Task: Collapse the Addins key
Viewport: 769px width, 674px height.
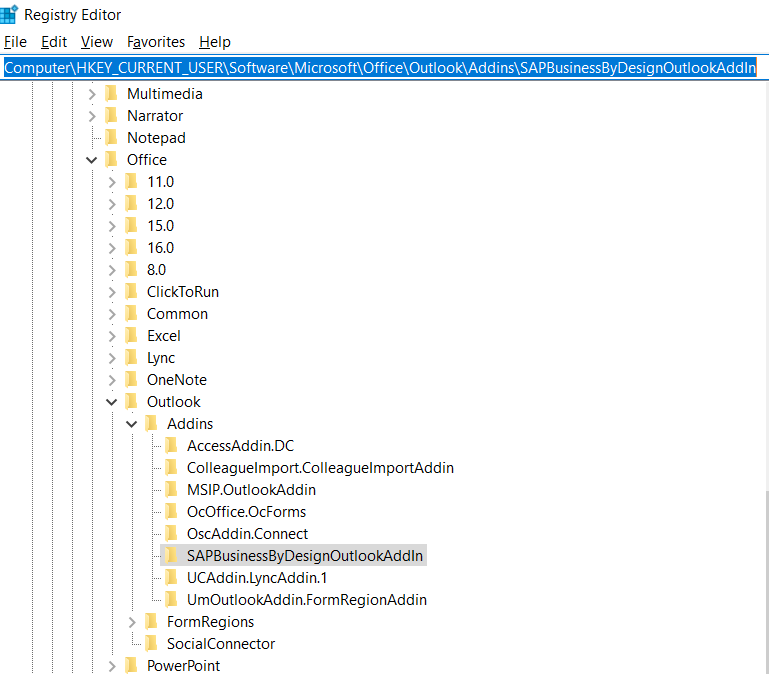Action: tap(131, 424)
